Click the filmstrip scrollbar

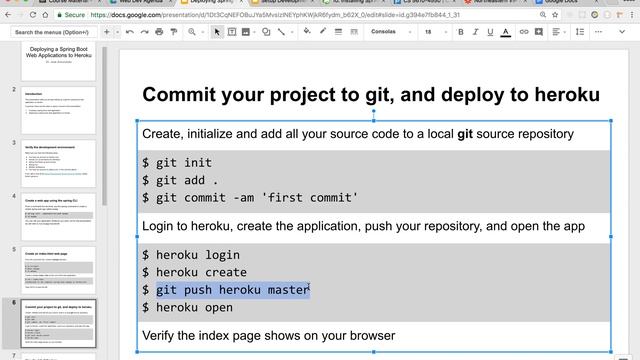click(x=104, y=127)
